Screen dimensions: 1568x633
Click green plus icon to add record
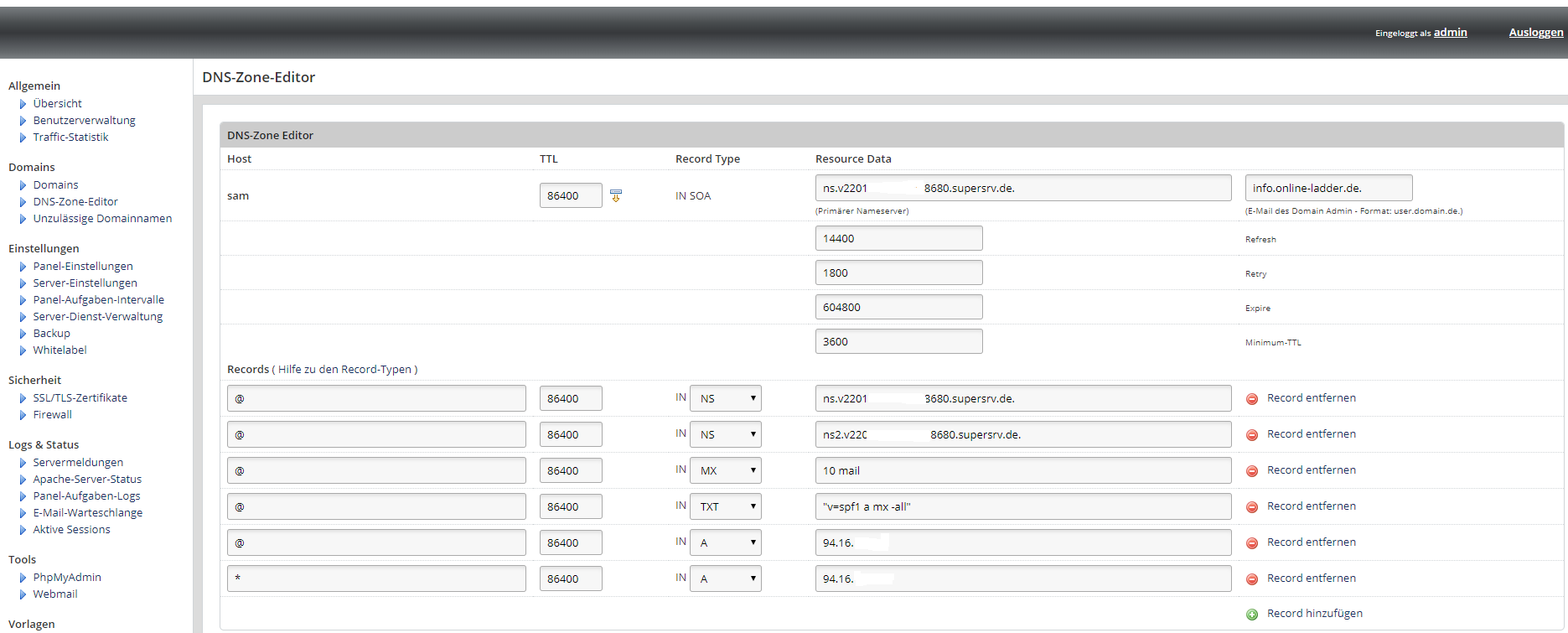pyautogui.click(x=1252, y=615)
